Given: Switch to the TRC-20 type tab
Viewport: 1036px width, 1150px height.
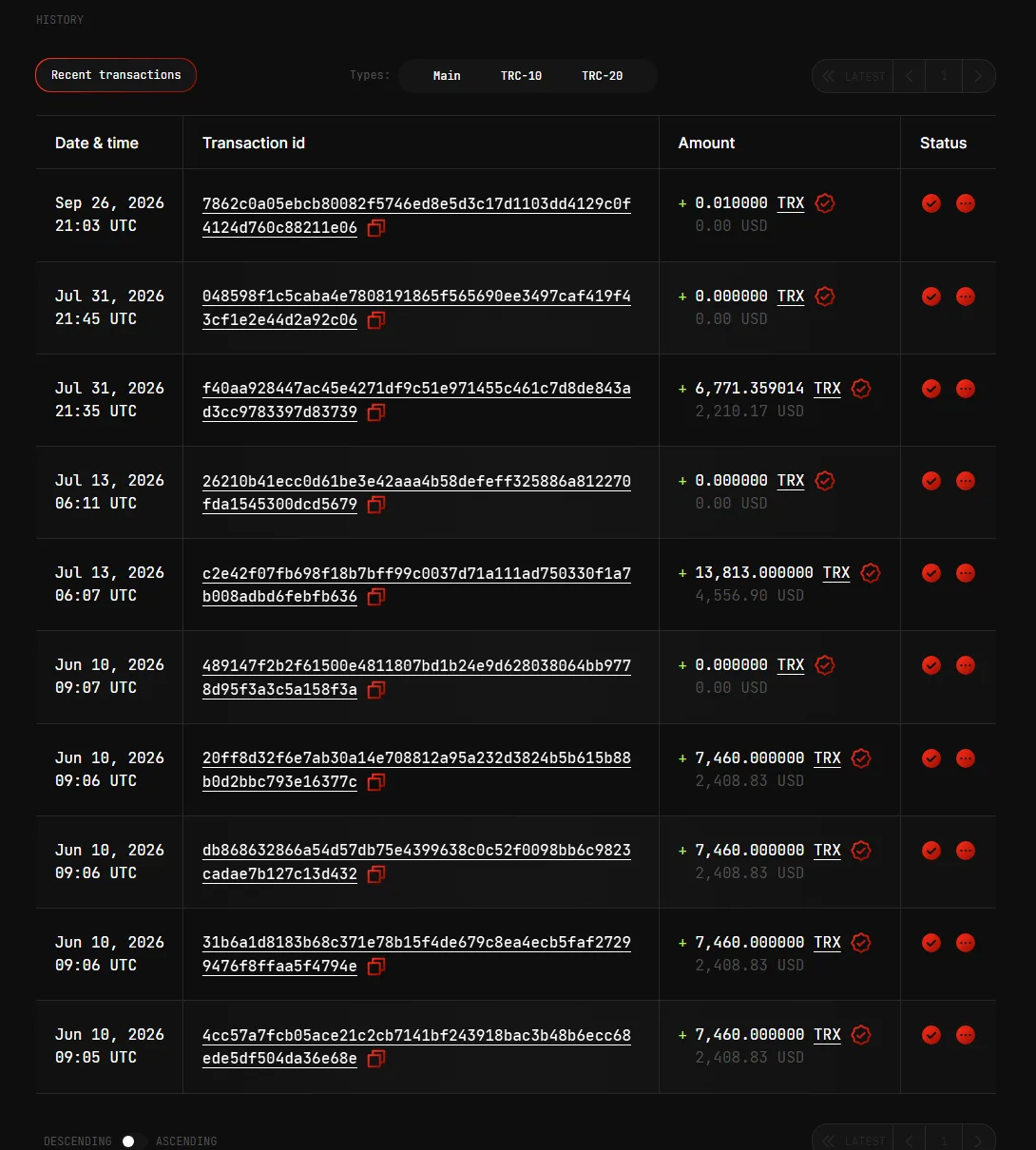Looking at the screenshot, I should (603, 76).
